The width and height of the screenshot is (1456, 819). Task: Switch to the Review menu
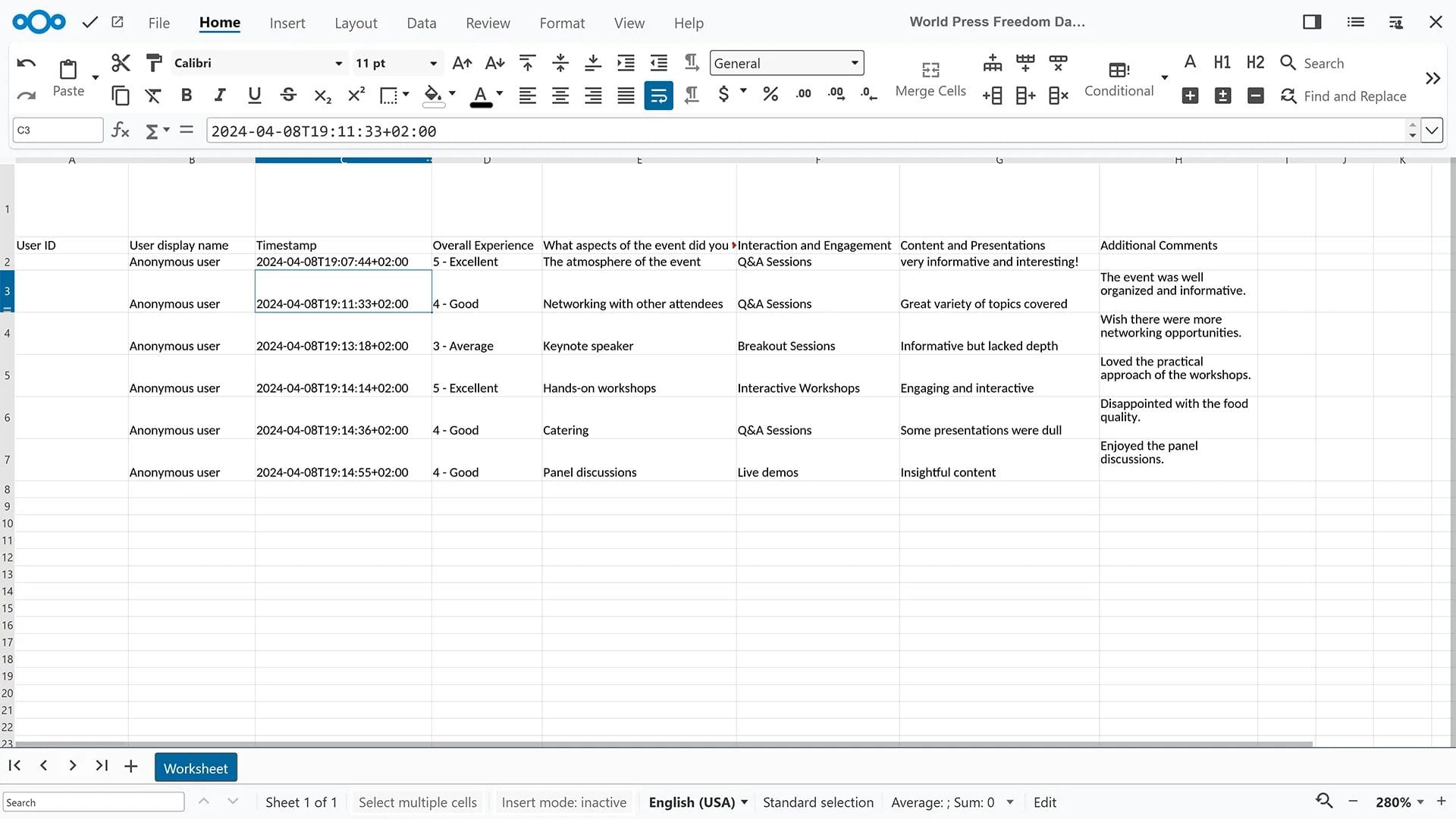pyautogui.click(x=488, y=23)
